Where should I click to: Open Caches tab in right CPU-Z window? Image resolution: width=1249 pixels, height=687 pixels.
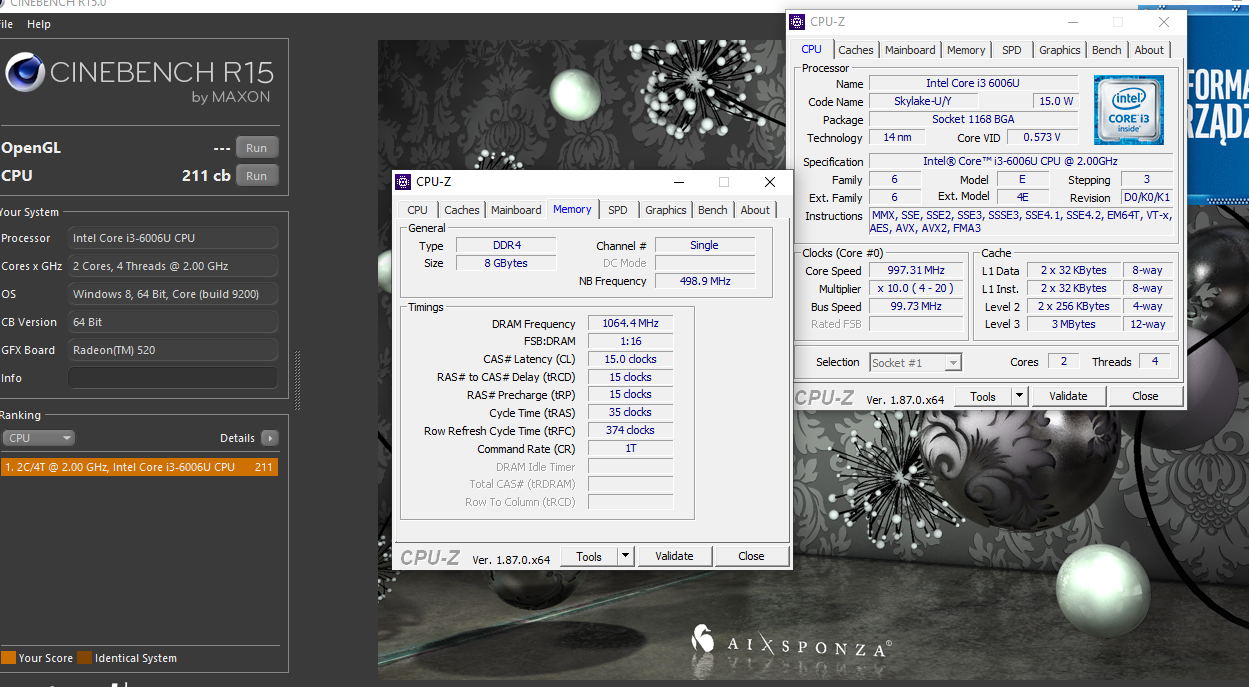856,50
